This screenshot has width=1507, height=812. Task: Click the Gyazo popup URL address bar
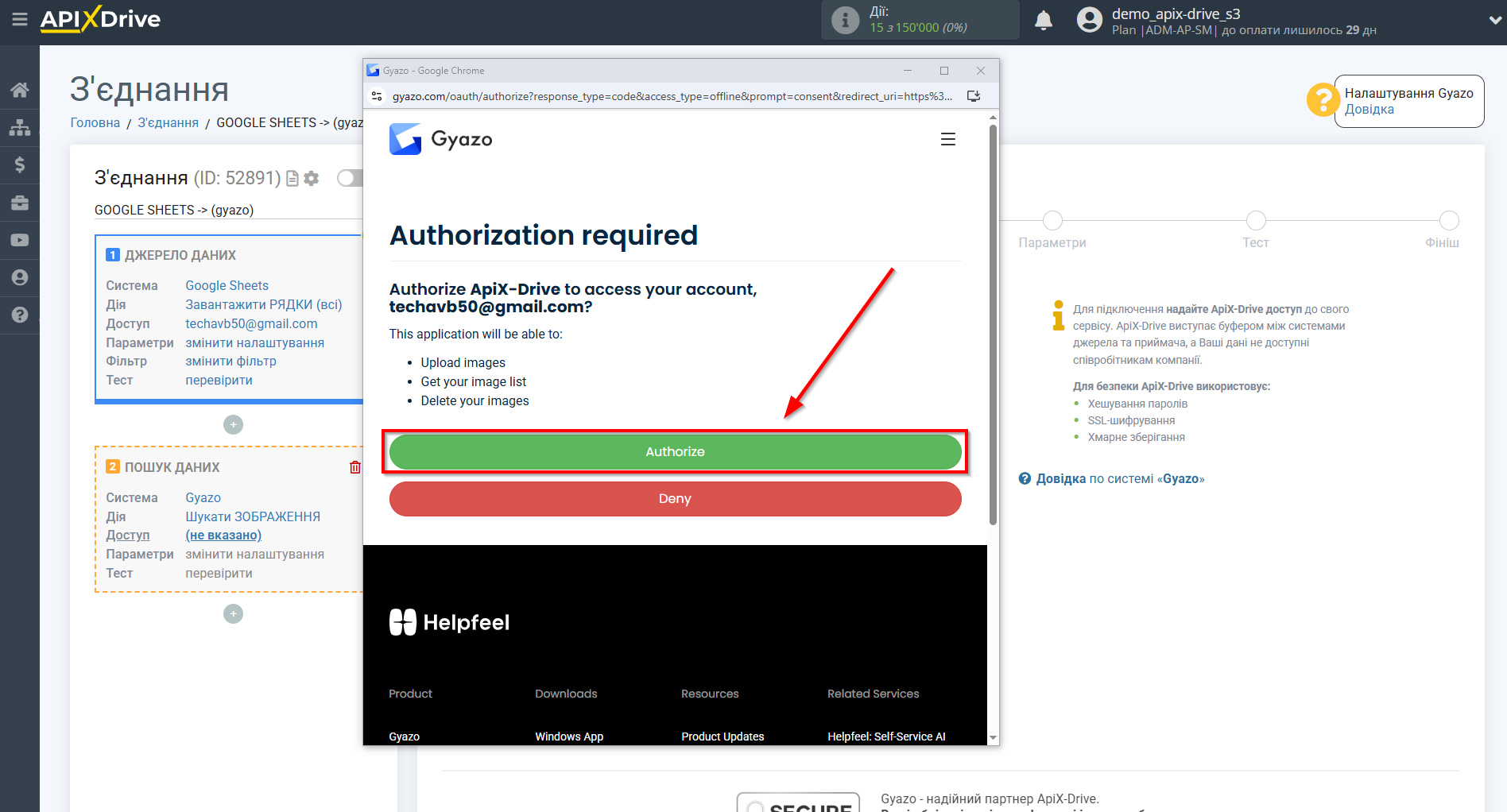click(672, 96)
